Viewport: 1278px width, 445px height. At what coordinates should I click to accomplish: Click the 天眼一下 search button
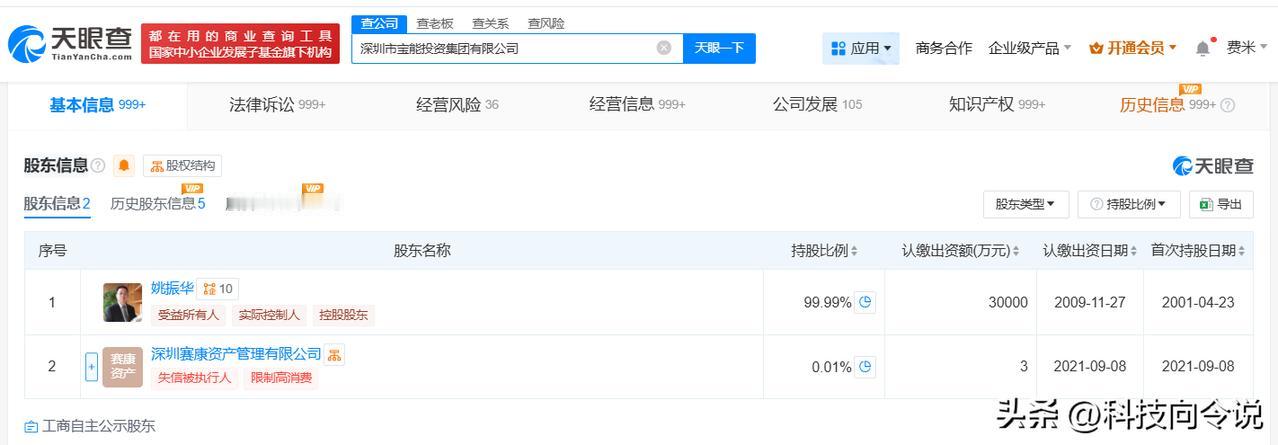coord(719,48)
